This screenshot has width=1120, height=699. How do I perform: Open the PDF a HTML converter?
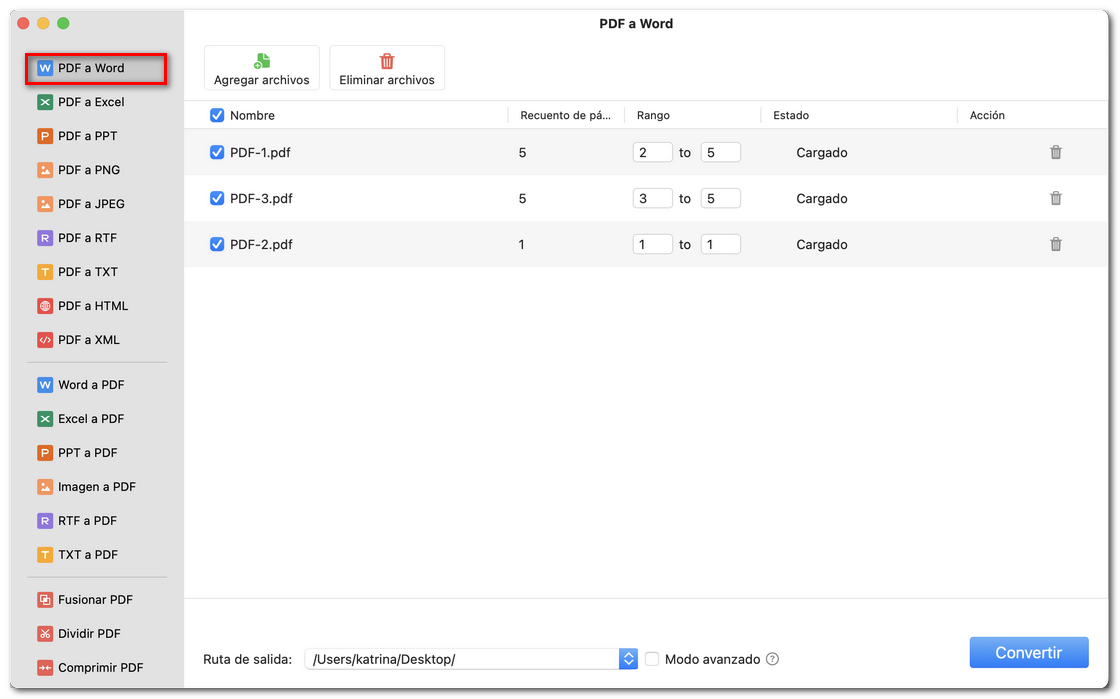(93, 306)
